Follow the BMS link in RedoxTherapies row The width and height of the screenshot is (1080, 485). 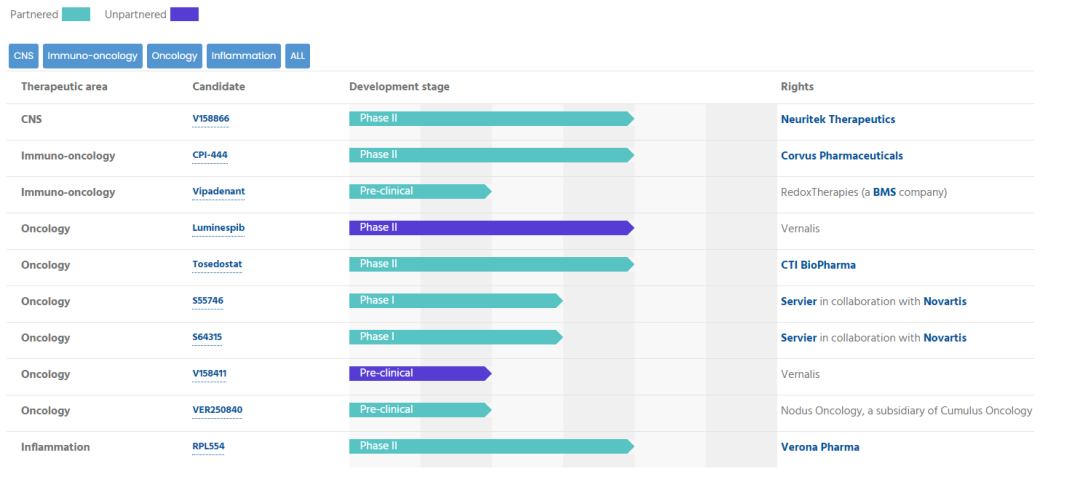pyautogui.click(x=884, y=192)
